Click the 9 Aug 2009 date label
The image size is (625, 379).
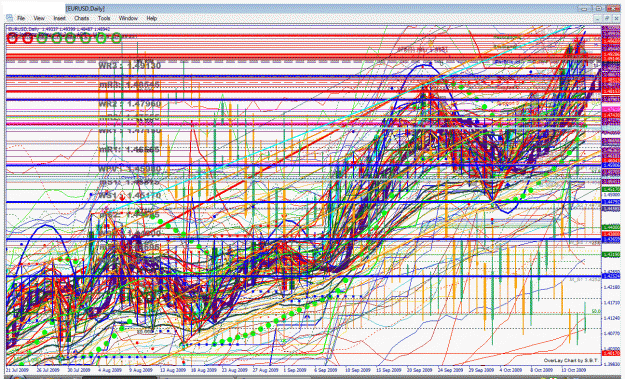[140, 370]
